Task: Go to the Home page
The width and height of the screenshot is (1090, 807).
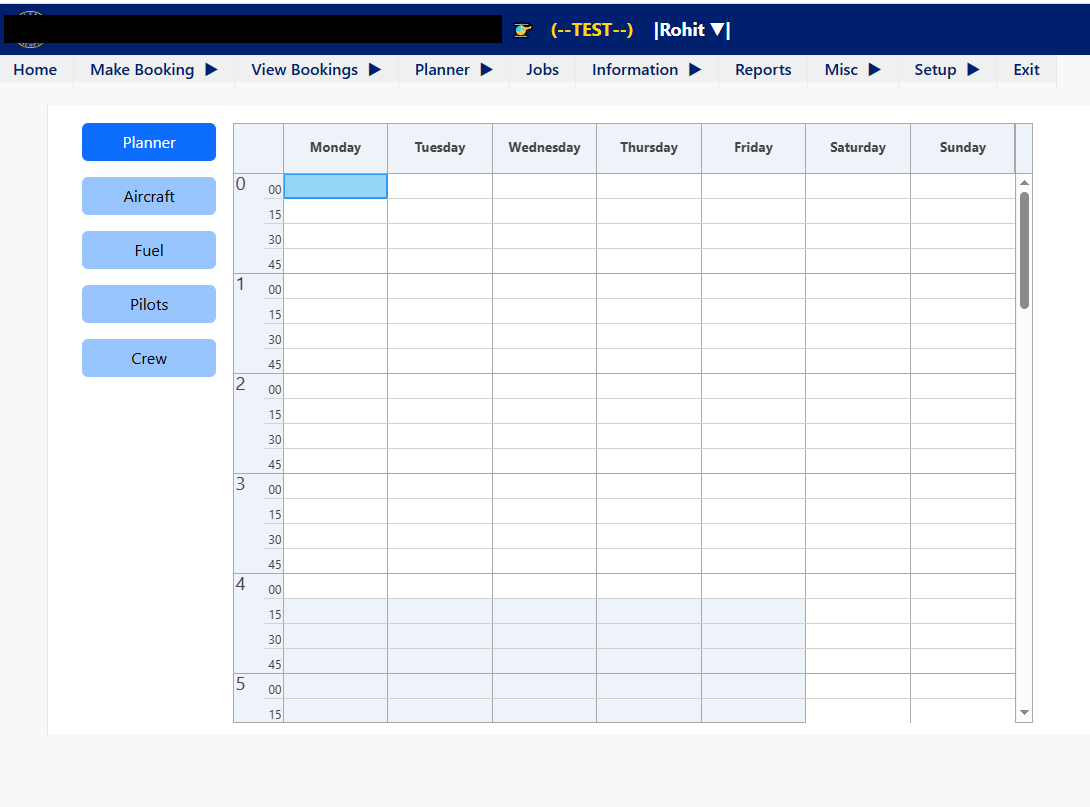Action: [35, 70]
